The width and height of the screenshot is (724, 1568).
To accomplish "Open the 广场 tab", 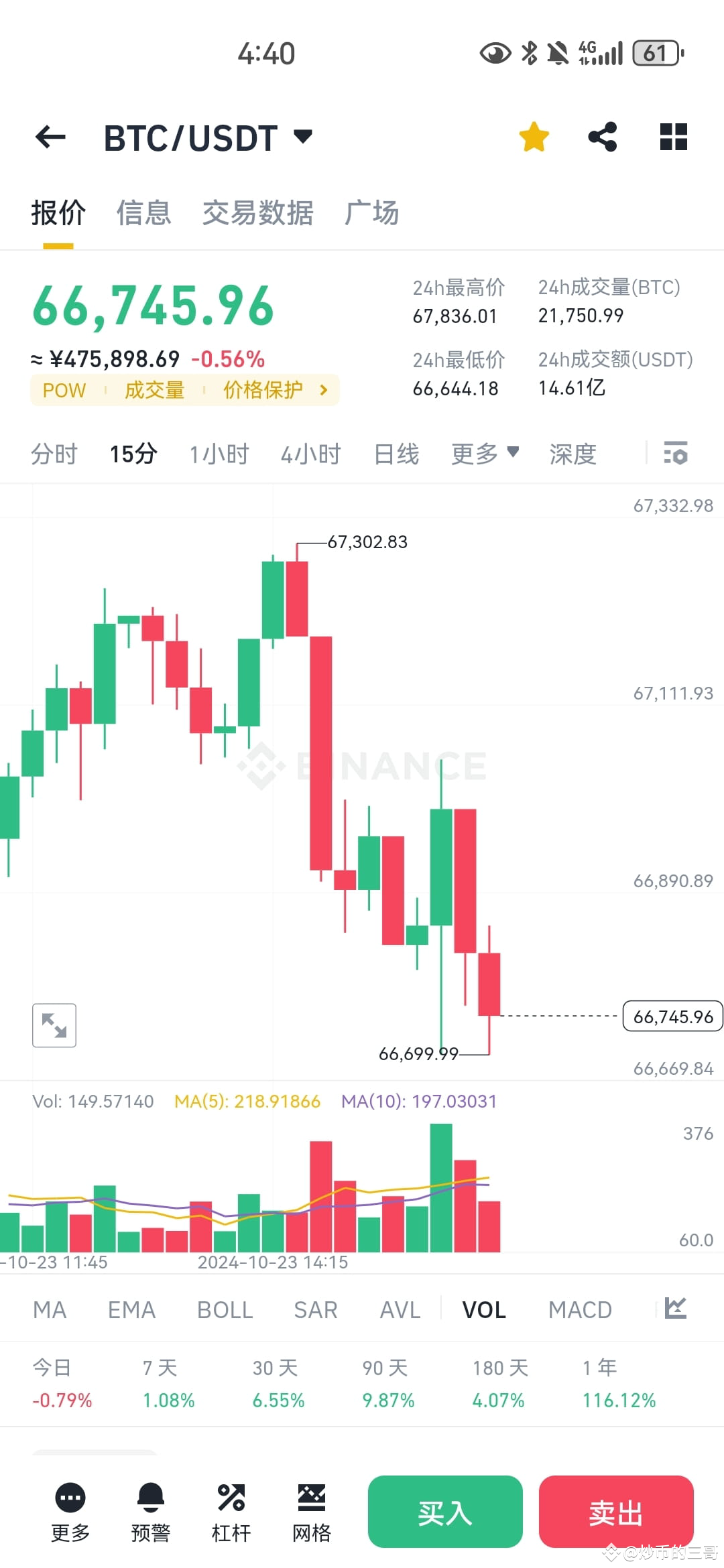I will point(372,213).
